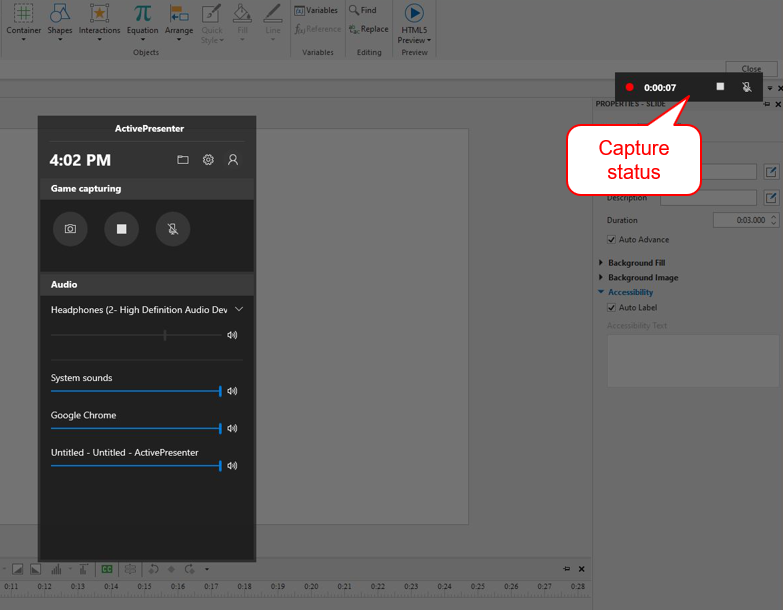The image size is (783, 610).
Task: Disable the Auto Label checkbox
Action: pyautogui.click(x=612, y=308)
